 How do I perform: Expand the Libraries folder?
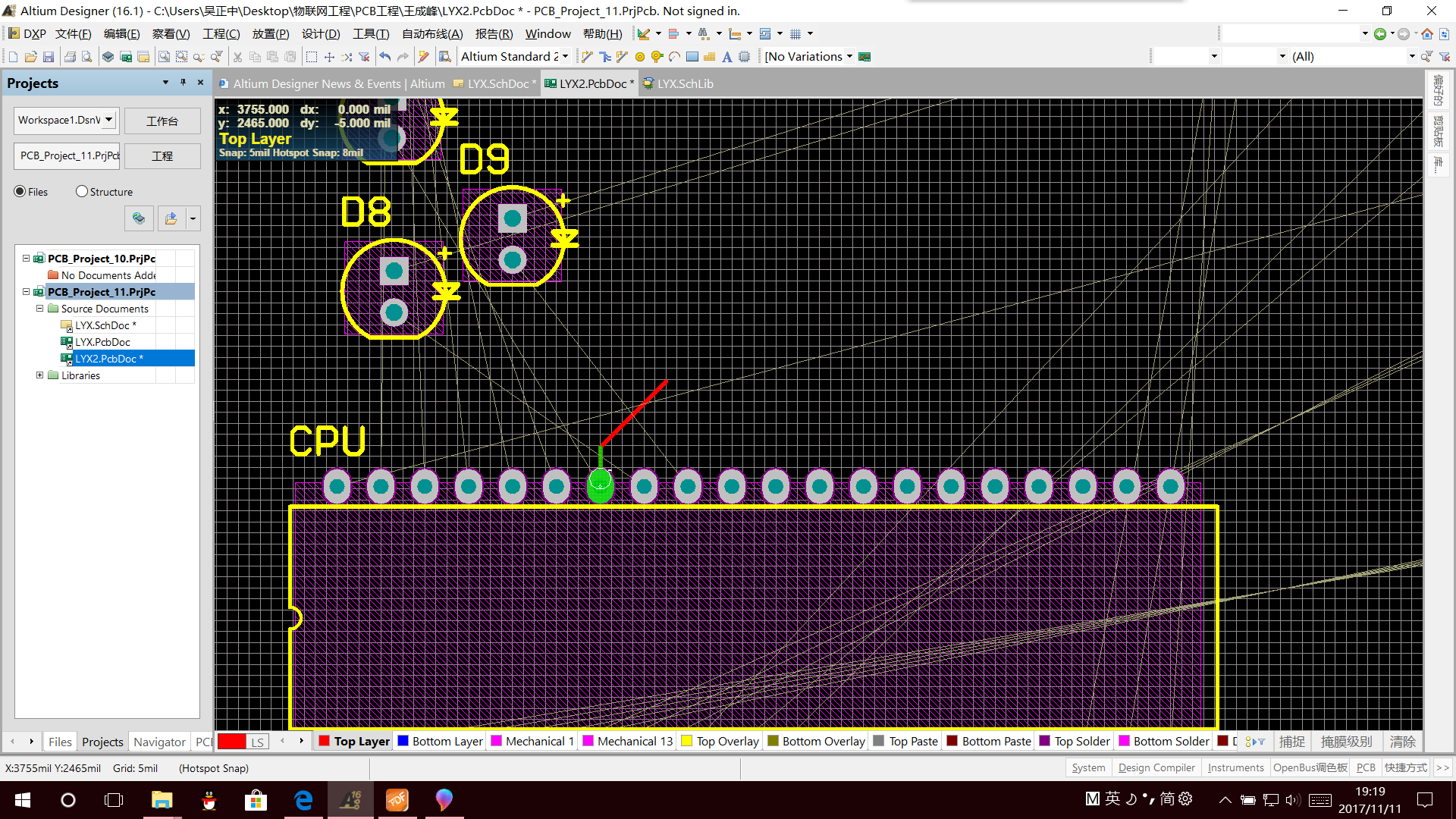[x=39, y=375]
